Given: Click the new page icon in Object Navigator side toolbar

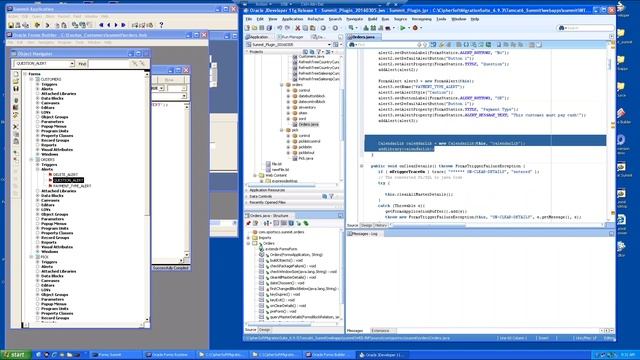Looking at the screenshot, I should pos(16,74).
